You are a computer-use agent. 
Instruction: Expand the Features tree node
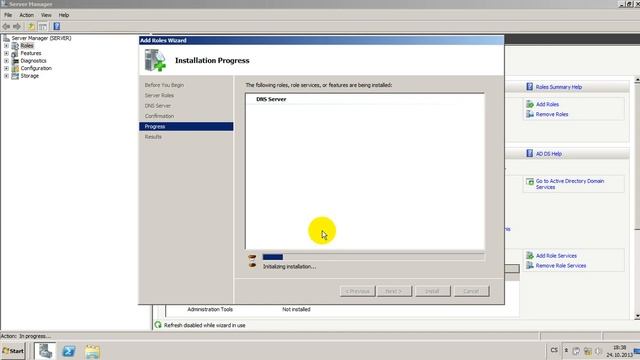[6, 53]
